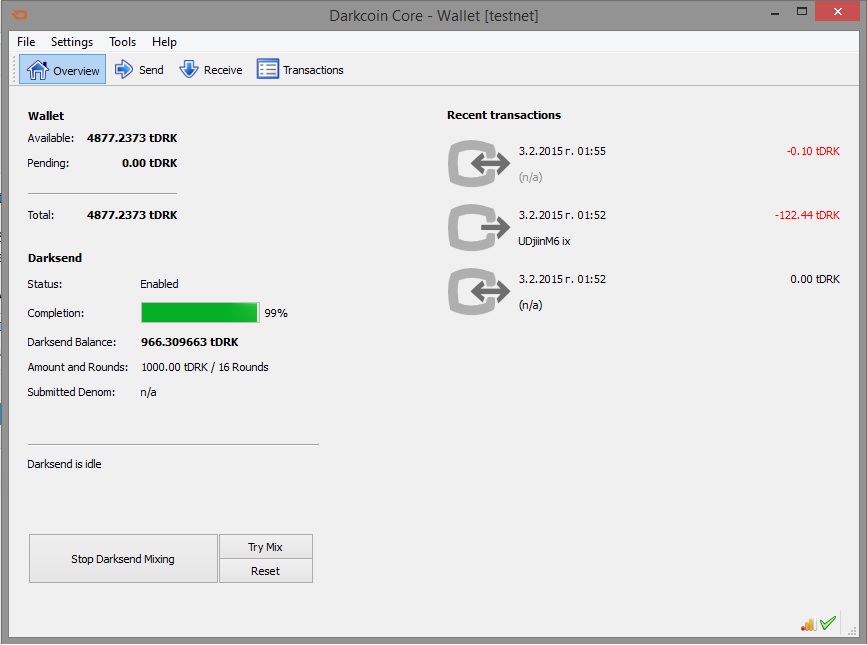Click the Darksend is idle message

pos(64,464)
